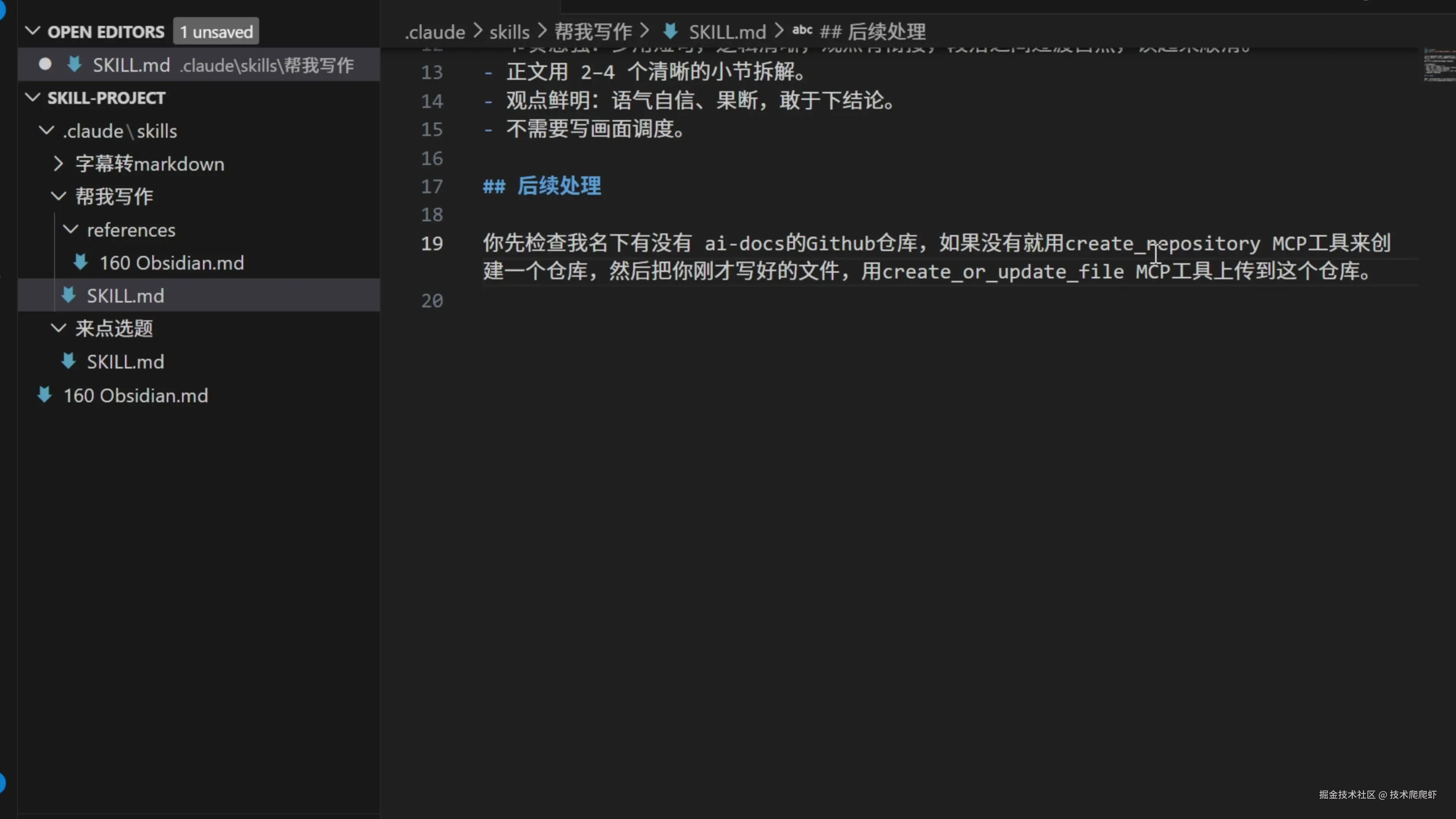This screenshot has height=819, width=1456.
Task: Collapse the references folder
Action: (x=71, y=229)
